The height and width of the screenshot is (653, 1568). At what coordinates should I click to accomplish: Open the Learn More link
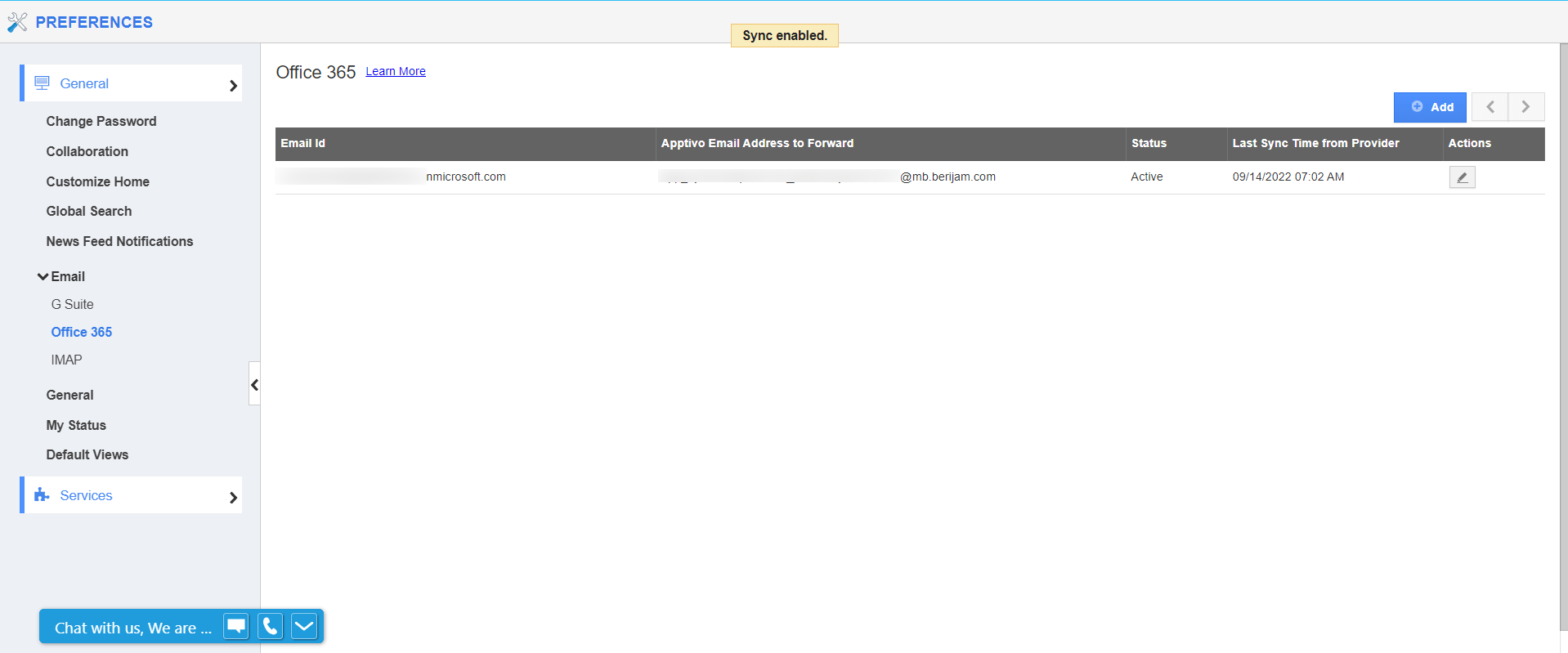pyautogui.click(x=396, y=71)
